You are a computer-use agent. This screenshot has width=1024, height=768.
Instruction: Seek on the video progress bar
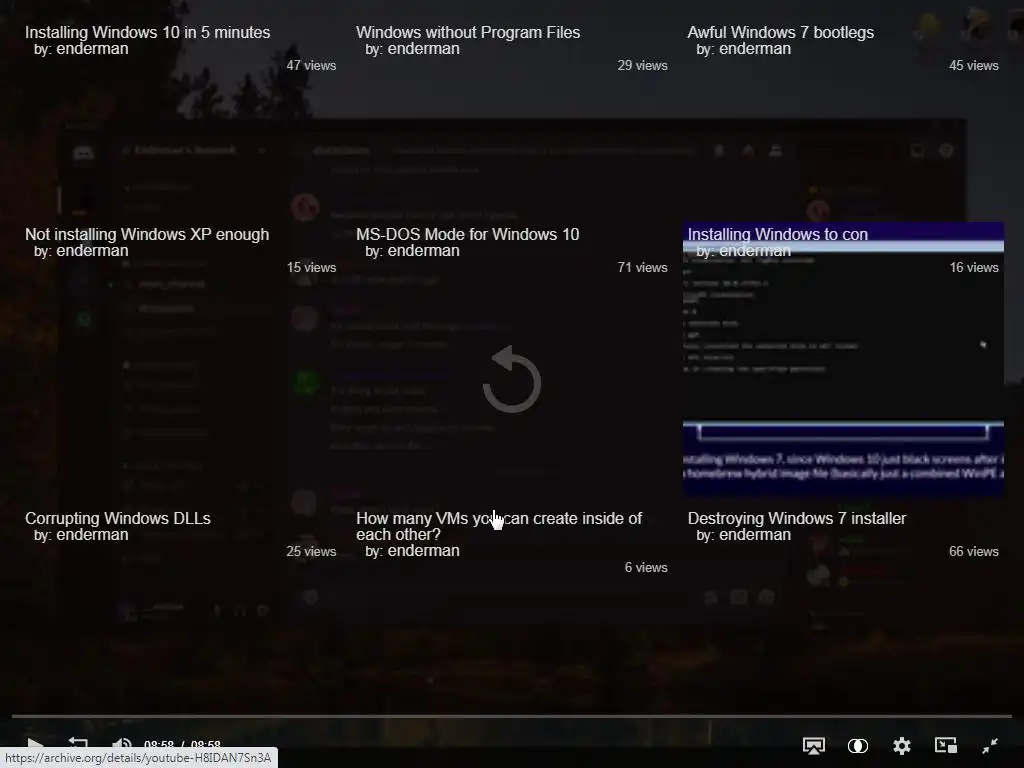(x=512, y=716)
